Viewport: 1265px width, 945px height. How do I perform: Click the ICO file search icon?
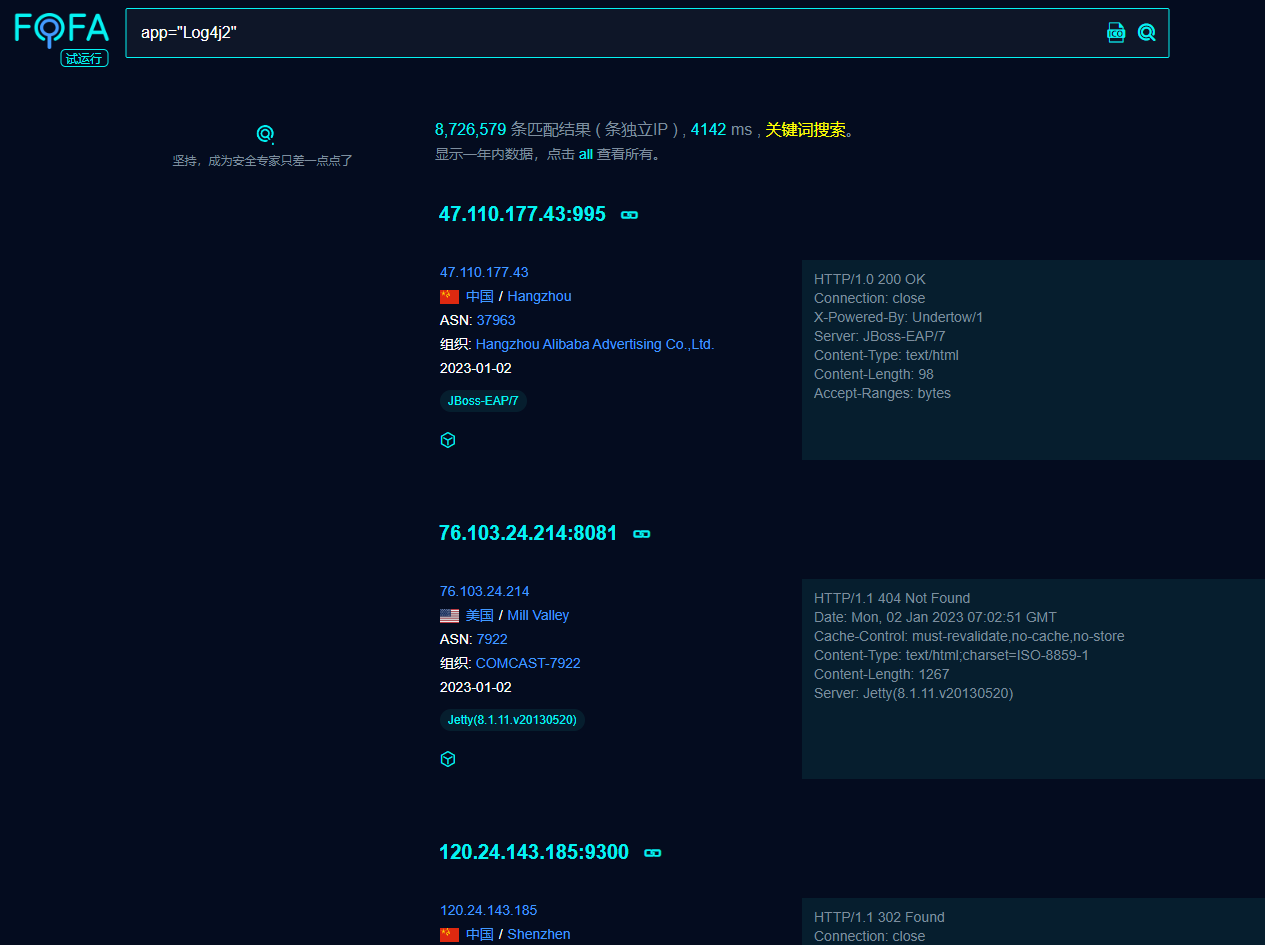[1116, 33]
